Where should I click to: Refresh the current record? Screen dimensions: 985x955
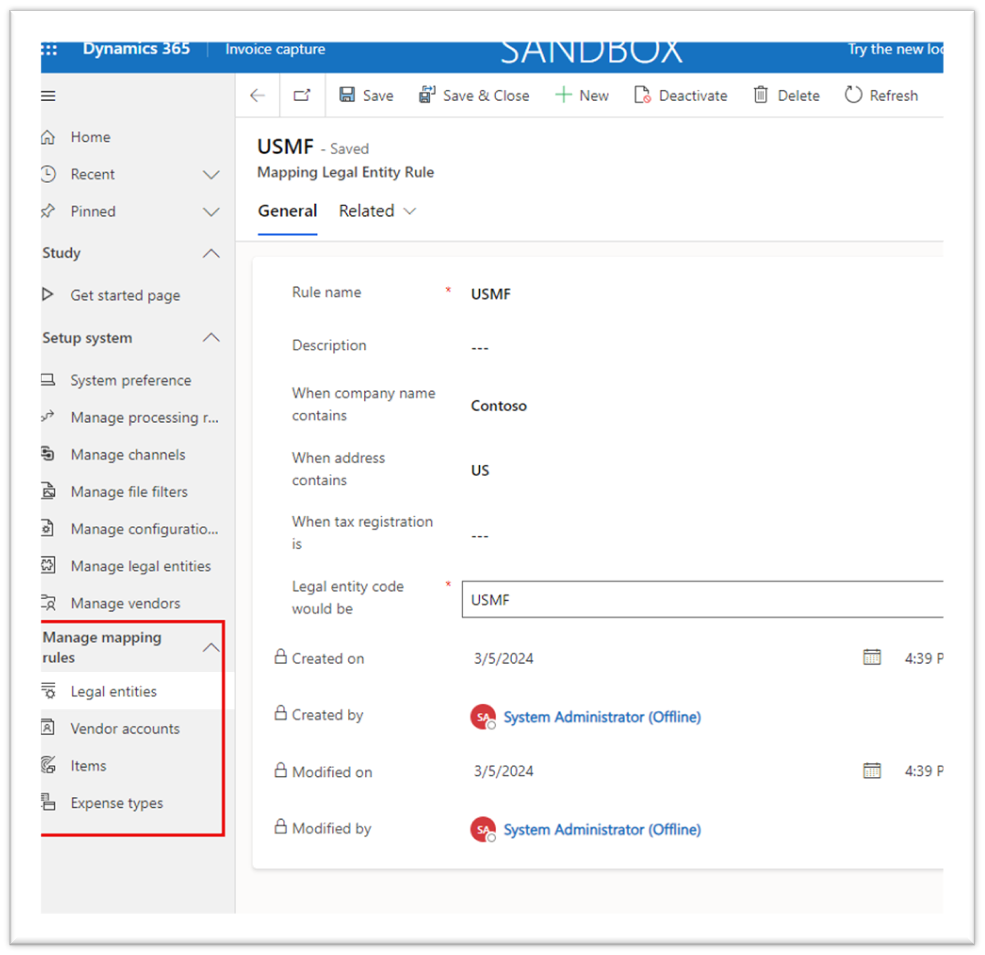pyautogui.click(x=881, y=95)
